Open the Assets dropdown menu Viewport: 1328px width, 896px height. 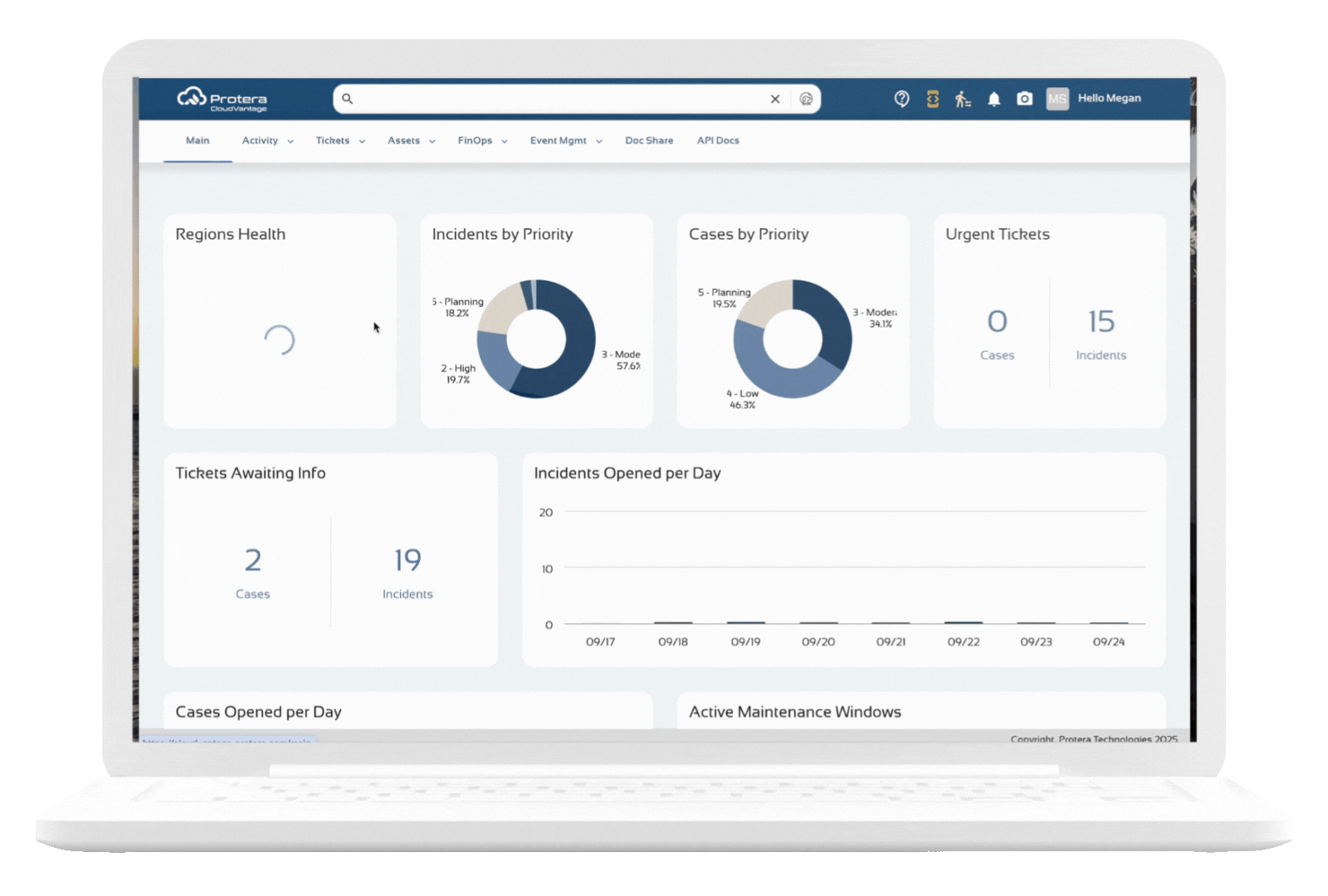[411, 141]
